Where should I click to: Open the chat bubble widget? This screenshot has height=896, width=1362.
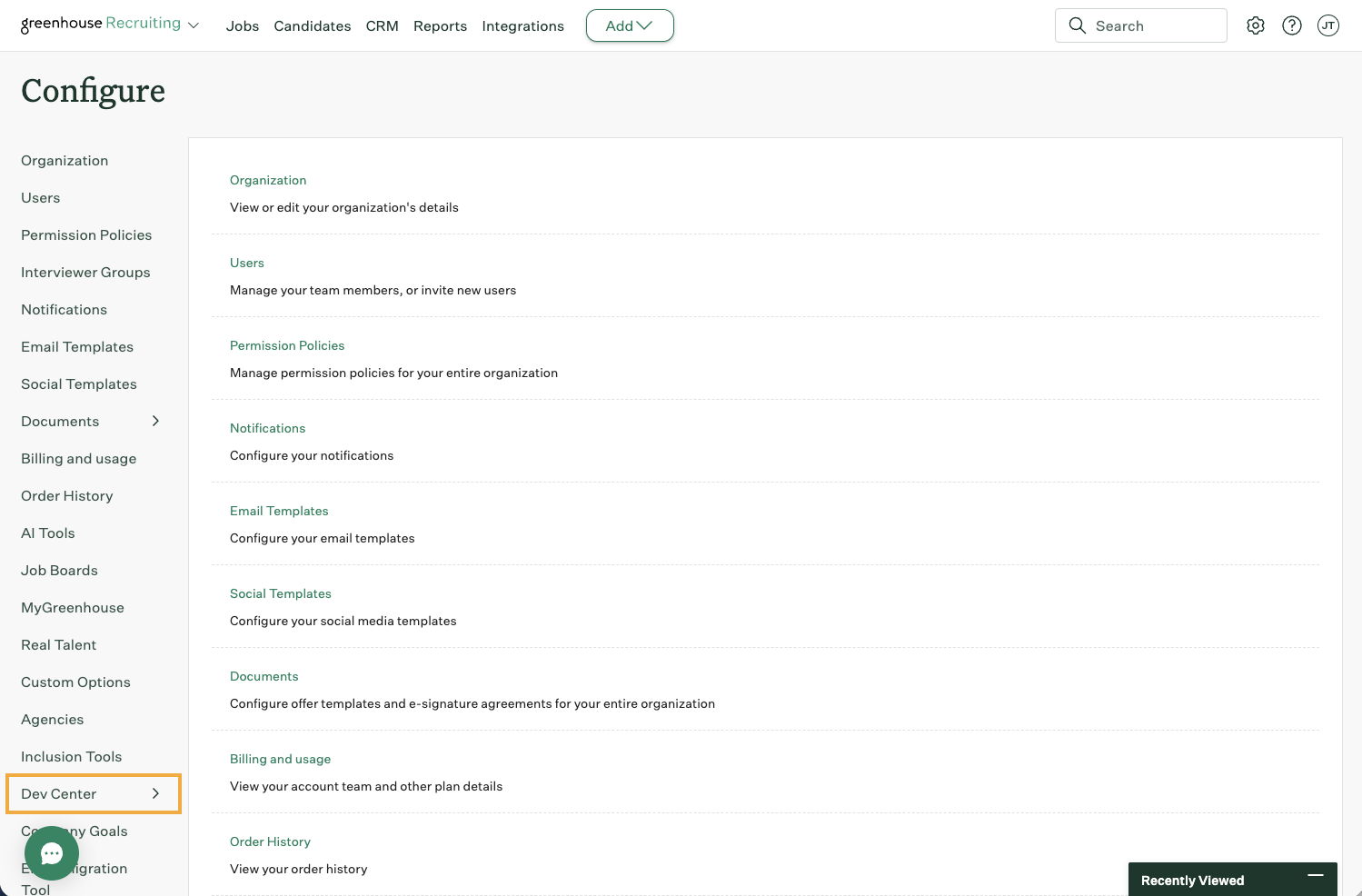(x=52, y=853)
